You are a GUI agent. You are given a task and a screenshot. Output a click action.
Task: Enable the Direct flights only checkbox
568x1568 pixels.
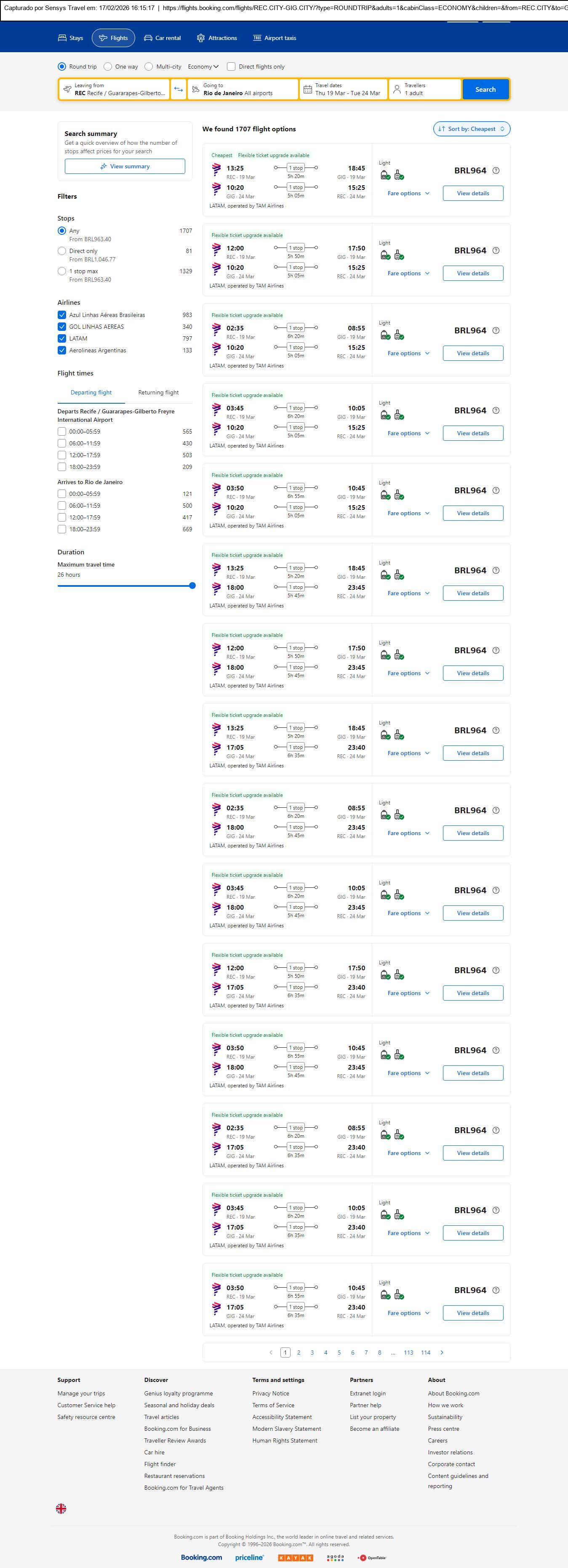(x=231, y=67)
